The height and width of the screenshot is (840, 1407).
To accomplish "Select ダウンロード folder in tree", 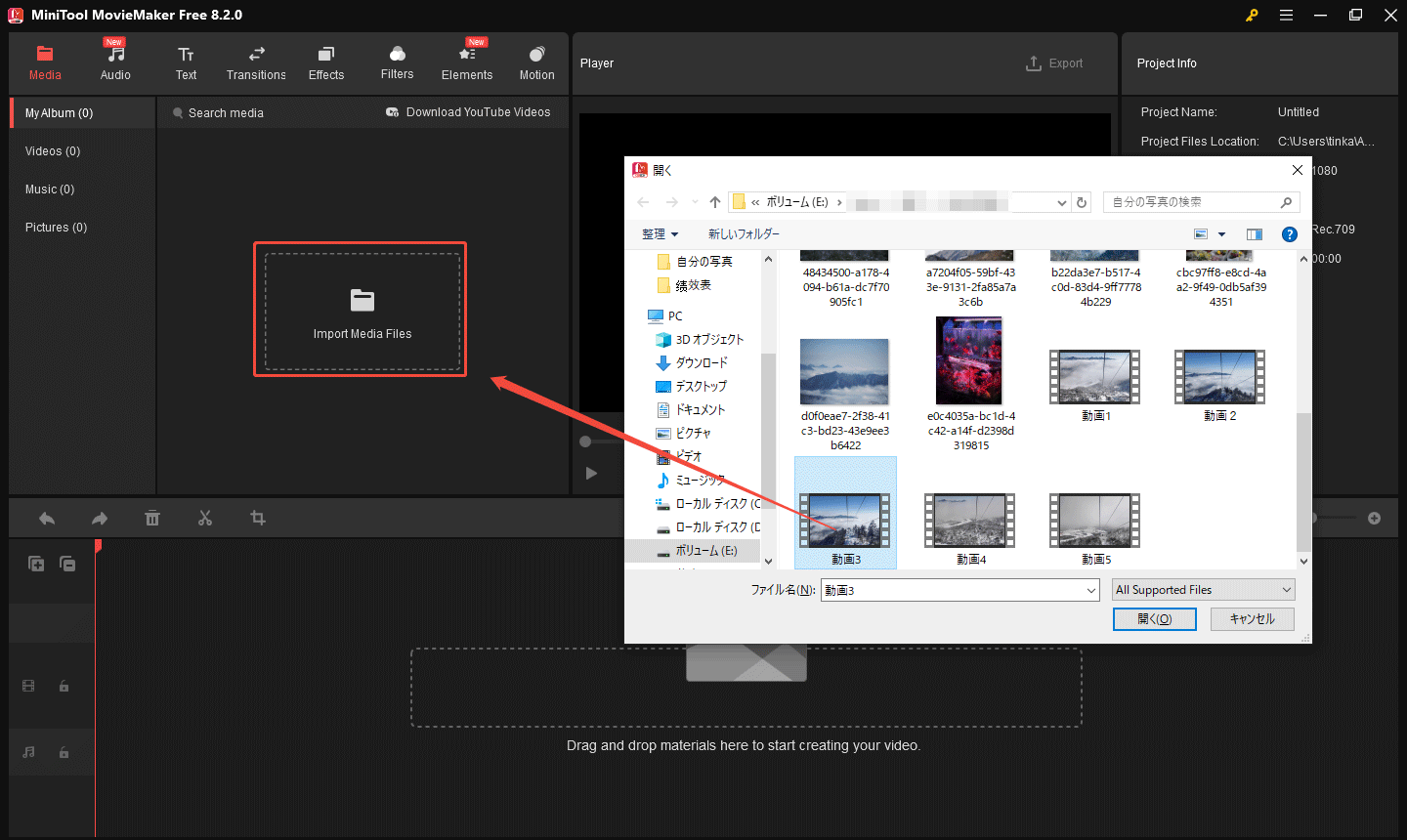I will (692, 363).
